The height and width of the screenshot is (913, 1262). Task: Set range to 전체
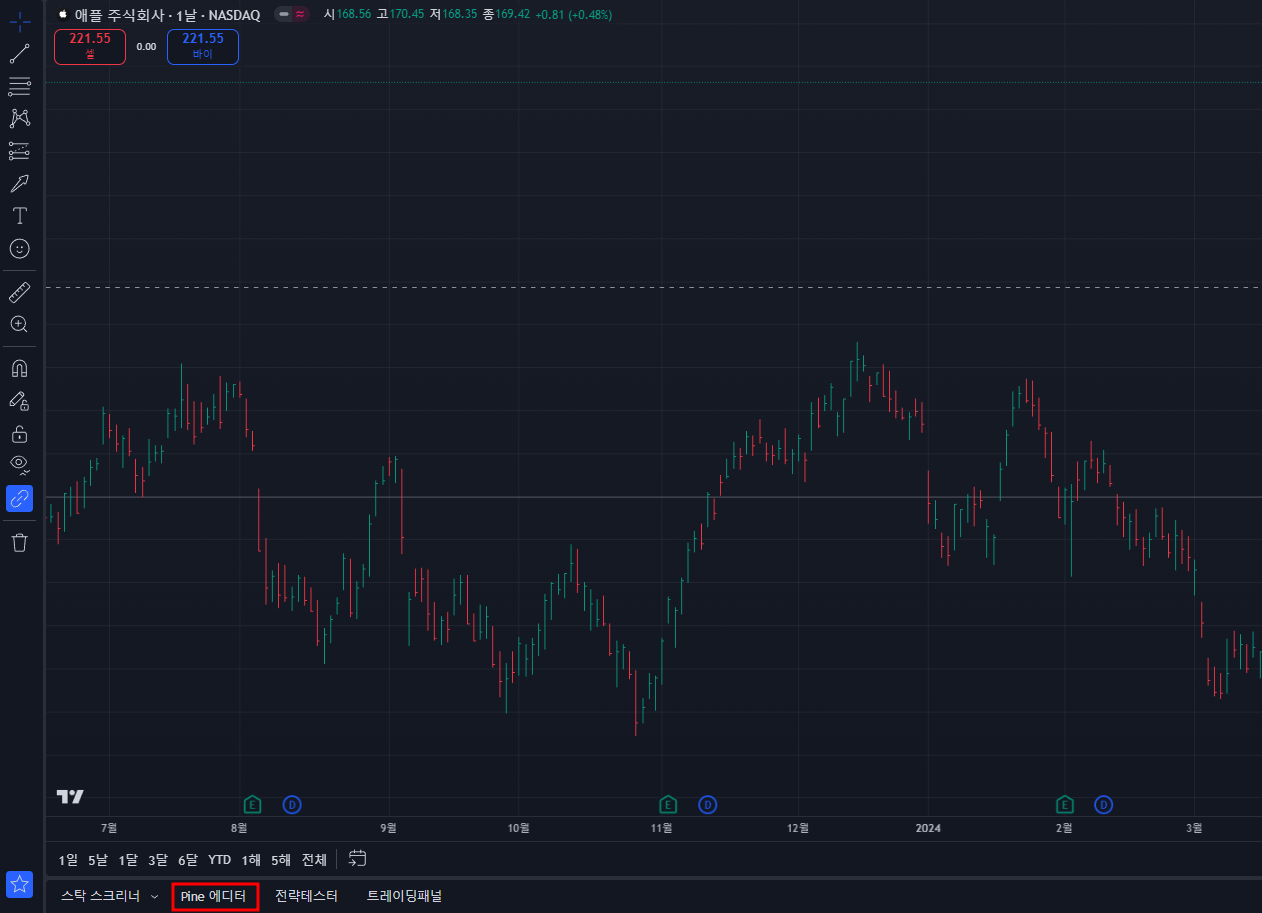(x=314, y=859)
